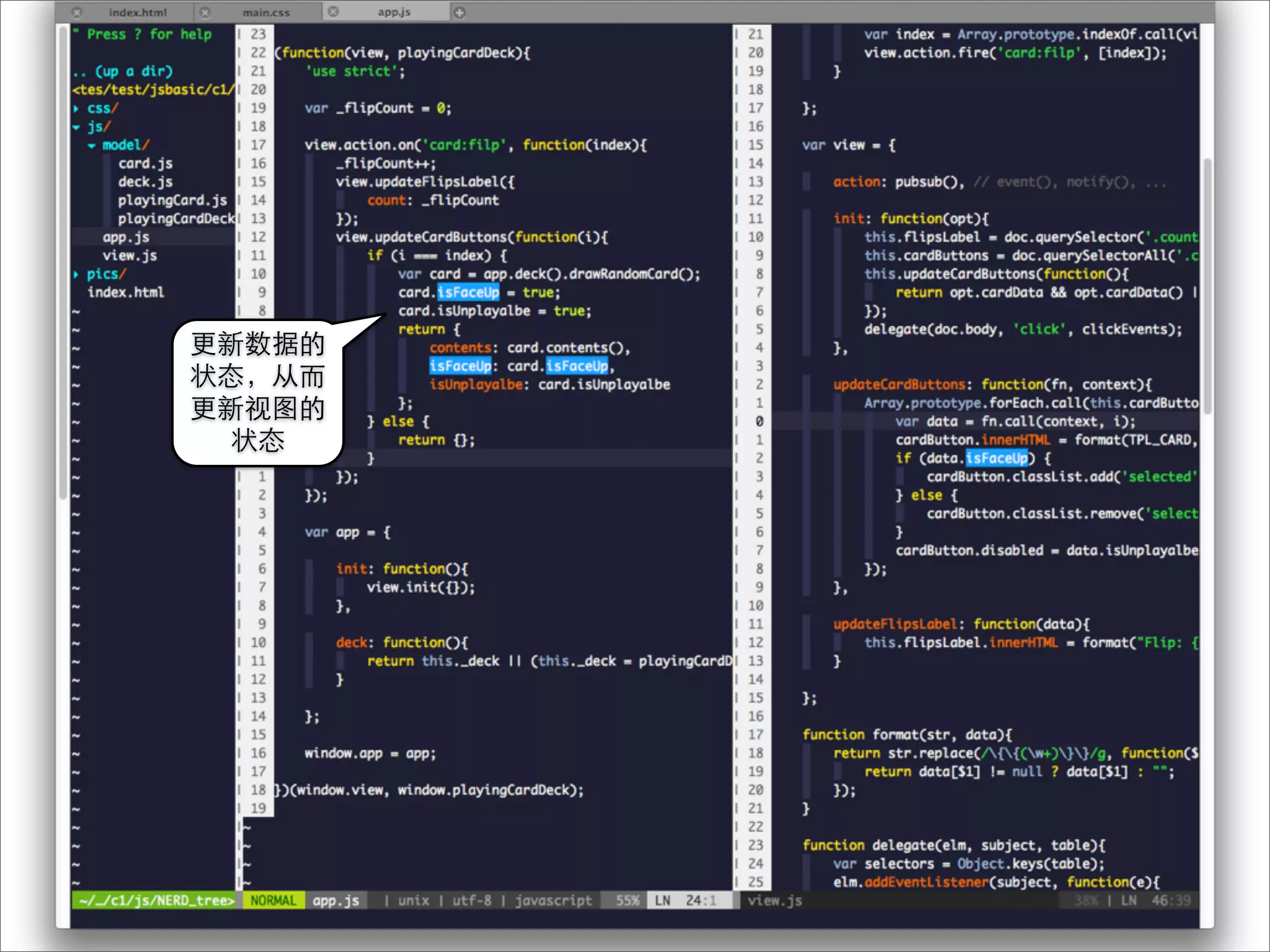1270x952 pixels.
Task: Close the main.css tab
Action: (x=205, y=12)
